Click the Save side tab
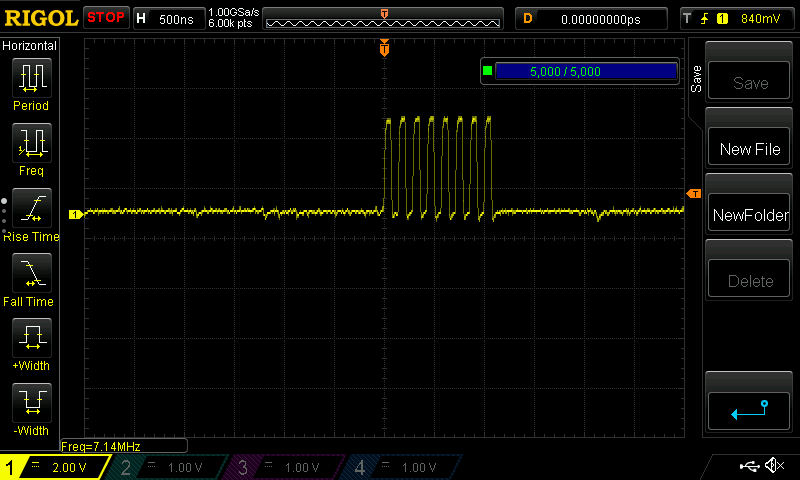800x480 pixels. point(696,79)
